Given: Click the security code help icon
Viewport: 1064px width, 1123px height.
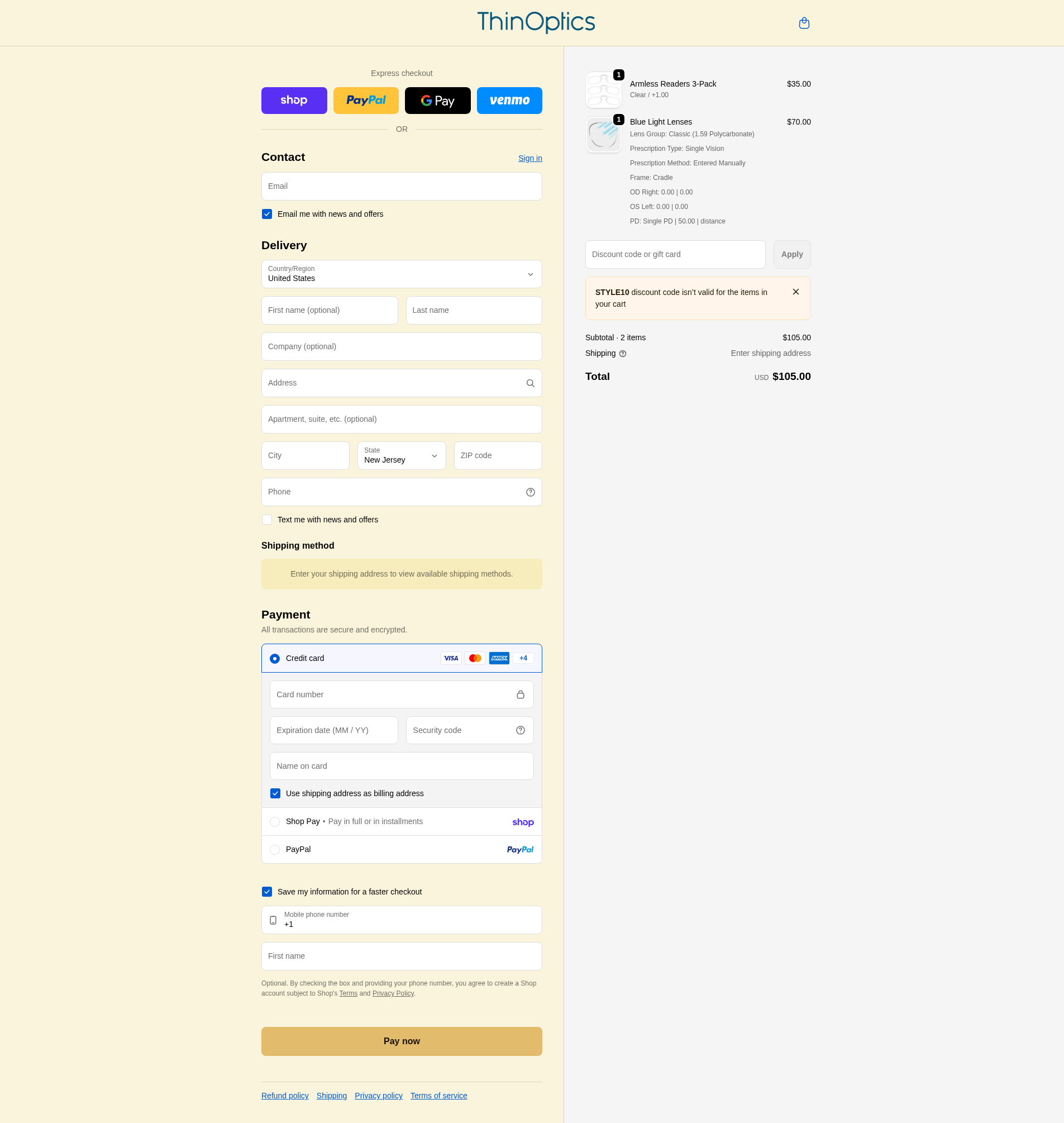Looking at the screenshot, I should coord(520,730).
